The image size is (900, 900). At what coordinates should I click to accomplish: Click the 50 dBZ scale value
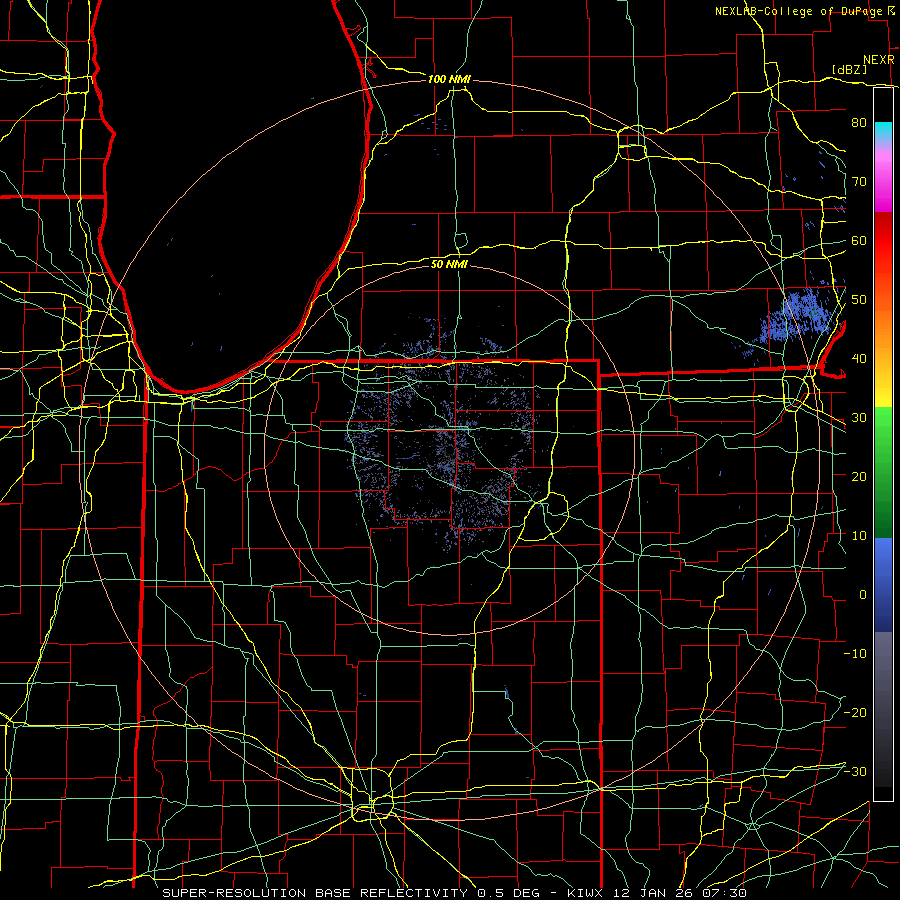859,300
